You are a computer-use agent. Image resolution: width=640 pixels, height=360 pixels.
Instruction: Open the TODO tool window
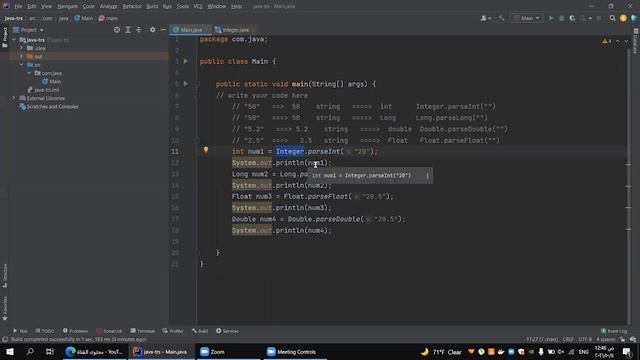pyautogui.click(x=44, y=331)
